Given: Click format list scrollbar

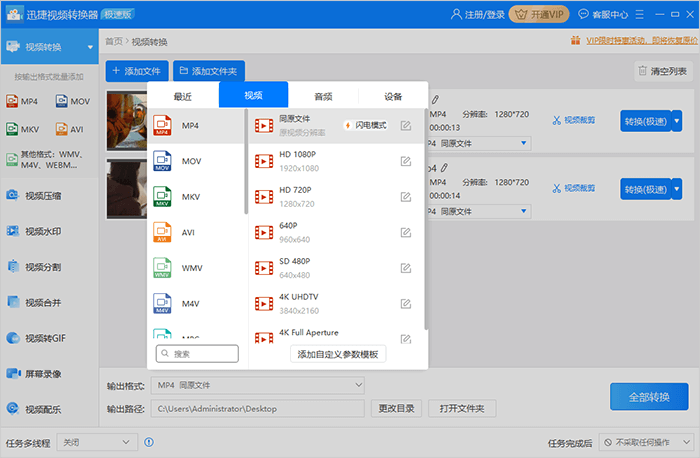Looking at the screenshot, I should pyautogui.click(x=246, y=161).
